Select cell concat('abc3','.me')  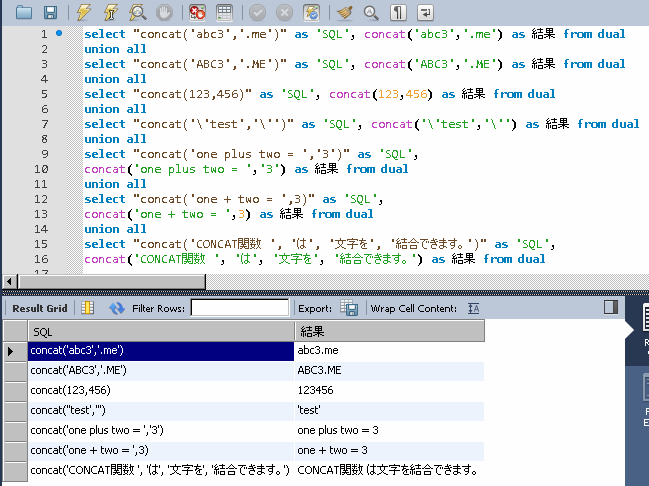coord(161,351)
